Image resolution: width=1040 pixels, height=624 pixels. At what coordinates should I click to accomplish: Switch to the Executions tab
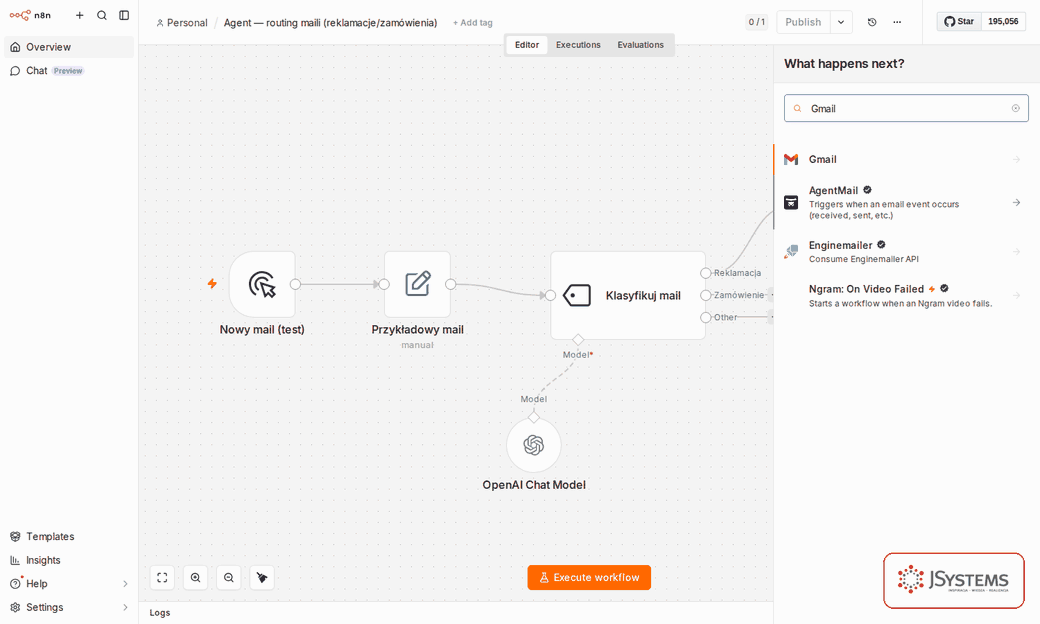(578, 45)
